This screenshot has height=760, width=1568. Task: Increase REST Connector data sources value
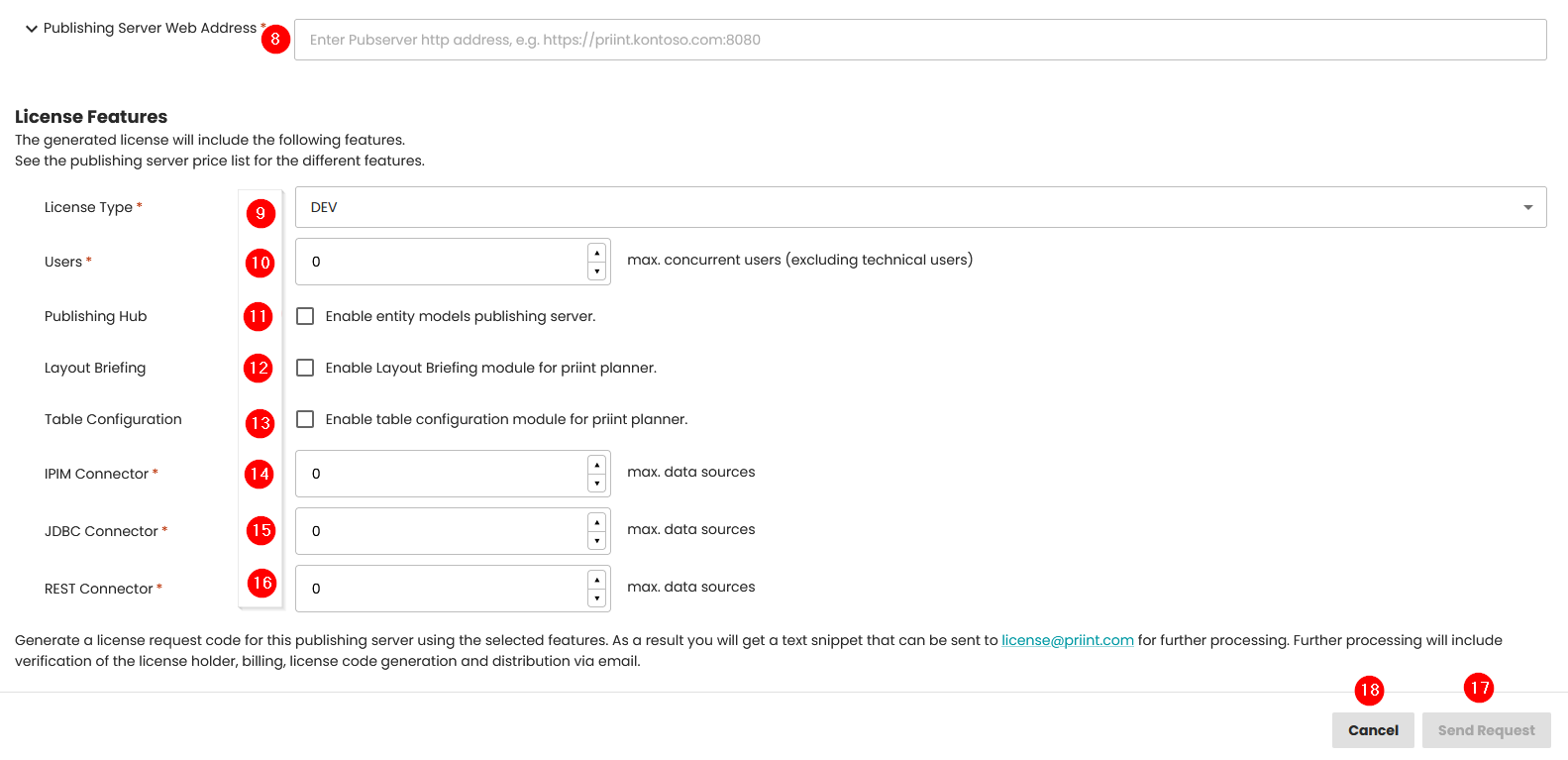pos(596,580)
